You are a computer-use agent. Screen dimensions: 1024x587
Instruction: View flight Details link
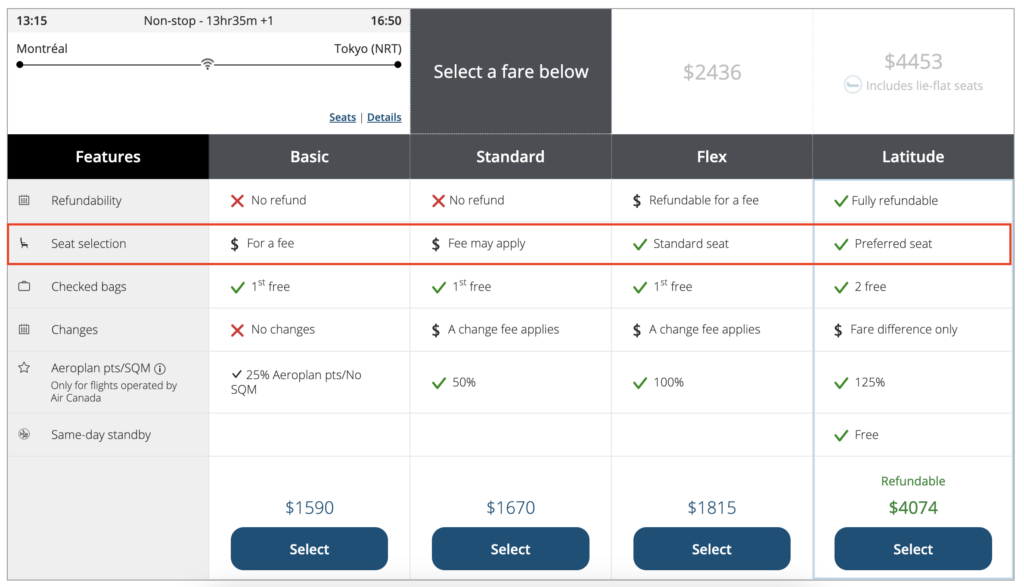click(x=384, y=117)
